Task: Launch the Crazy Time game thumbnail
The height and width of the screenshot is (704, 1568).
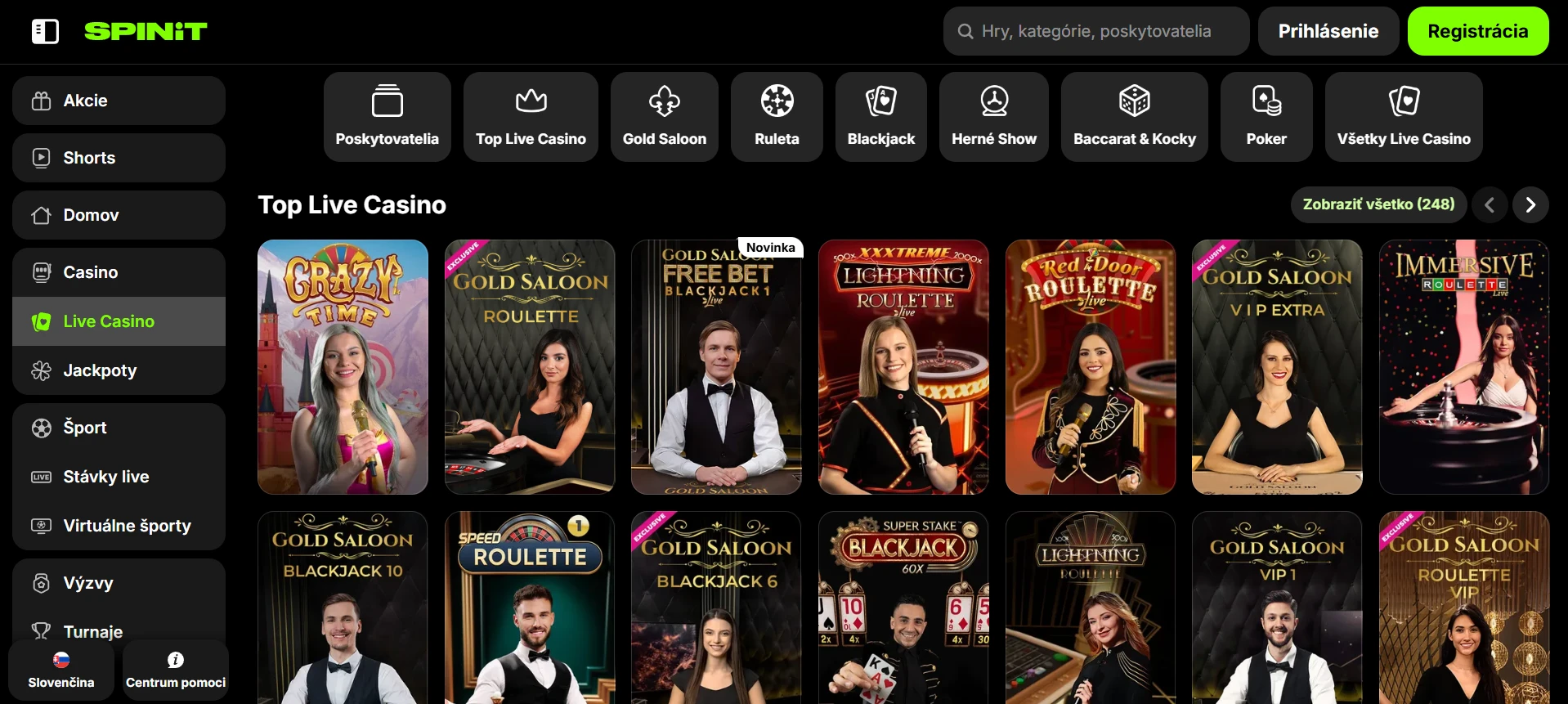Action: click(343, 367)
